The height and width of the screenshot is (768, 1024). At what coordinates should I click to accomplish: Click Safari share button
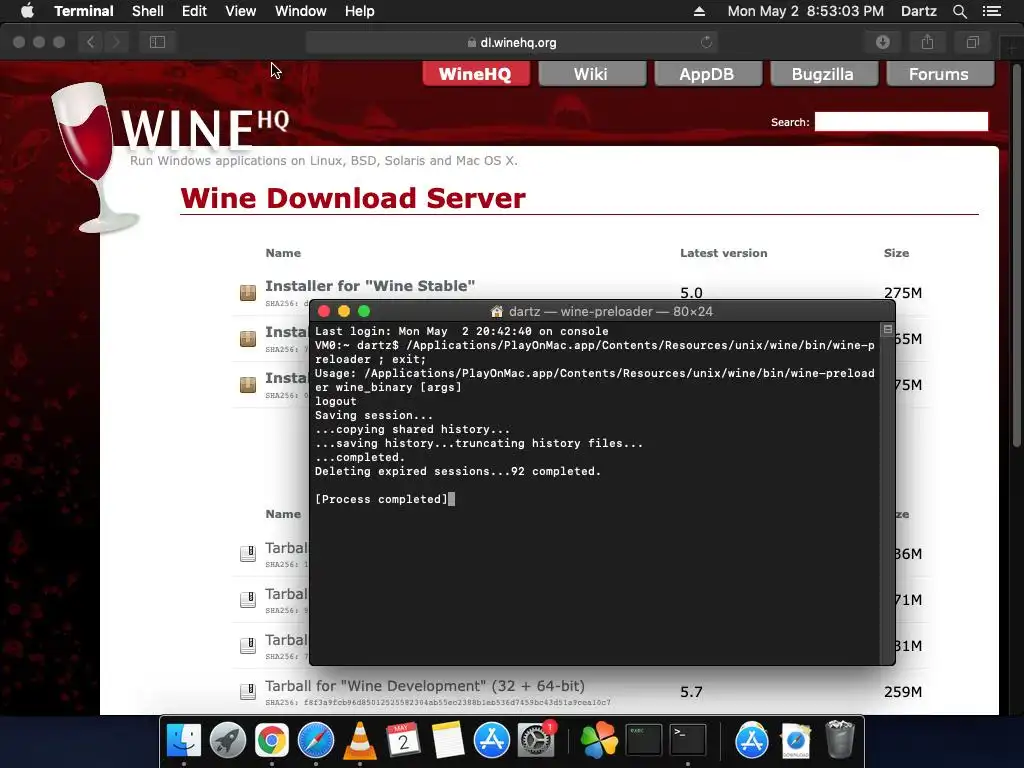(927, 42)
